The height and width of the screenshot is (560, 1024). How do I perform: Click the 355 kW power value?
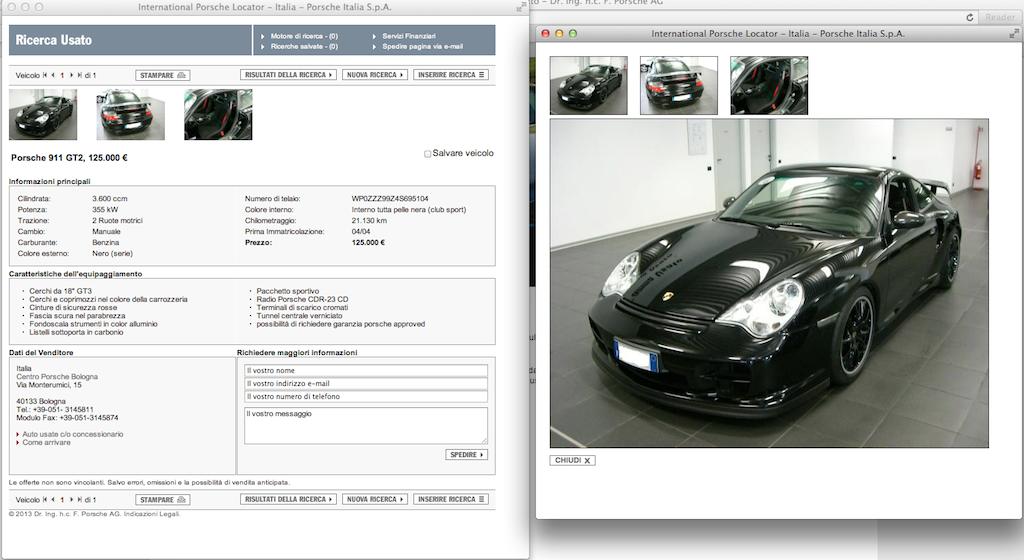tap(105, 210)
